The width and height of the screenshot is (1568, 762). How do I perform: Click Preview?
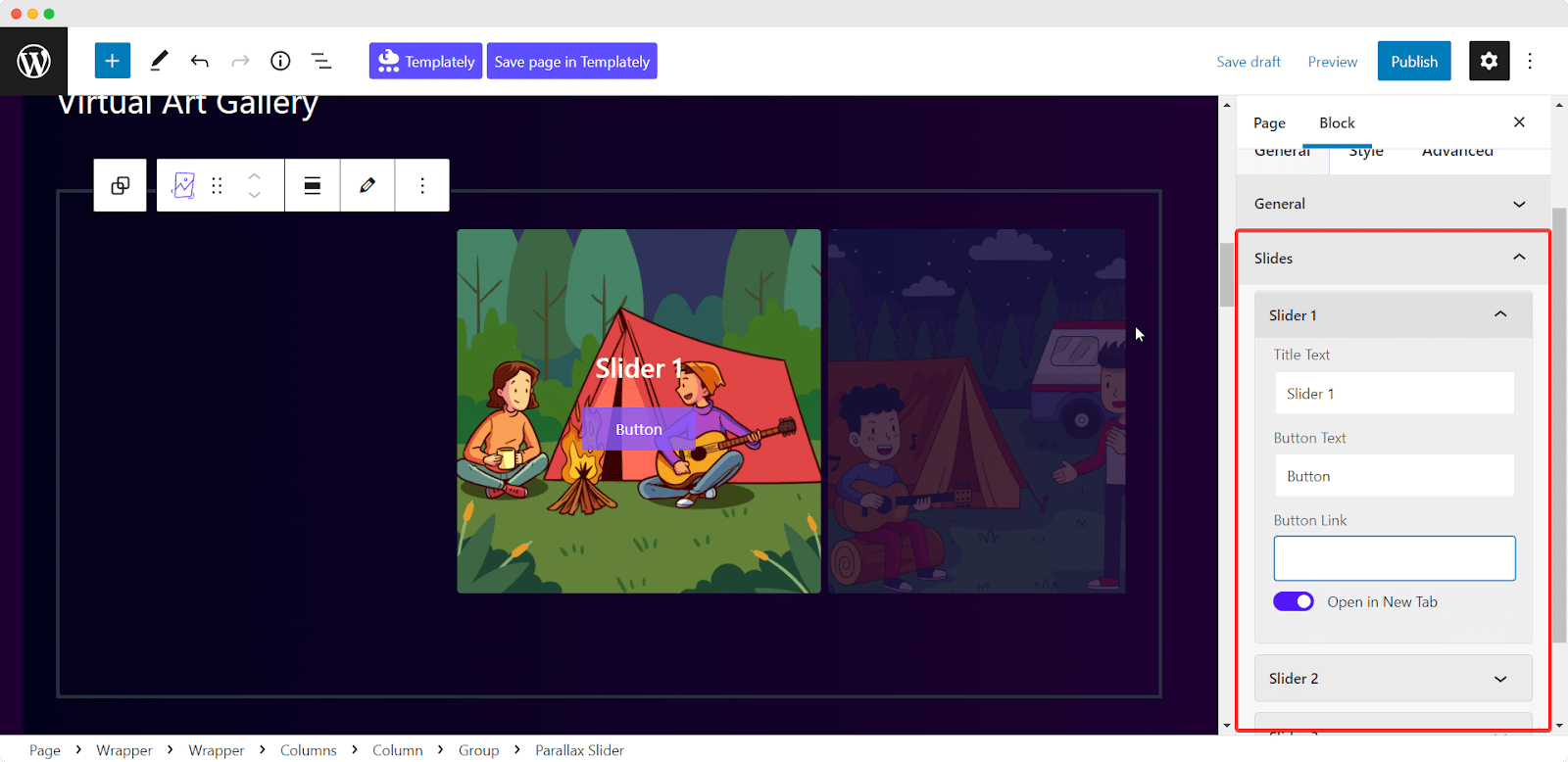pos(1333,62)
